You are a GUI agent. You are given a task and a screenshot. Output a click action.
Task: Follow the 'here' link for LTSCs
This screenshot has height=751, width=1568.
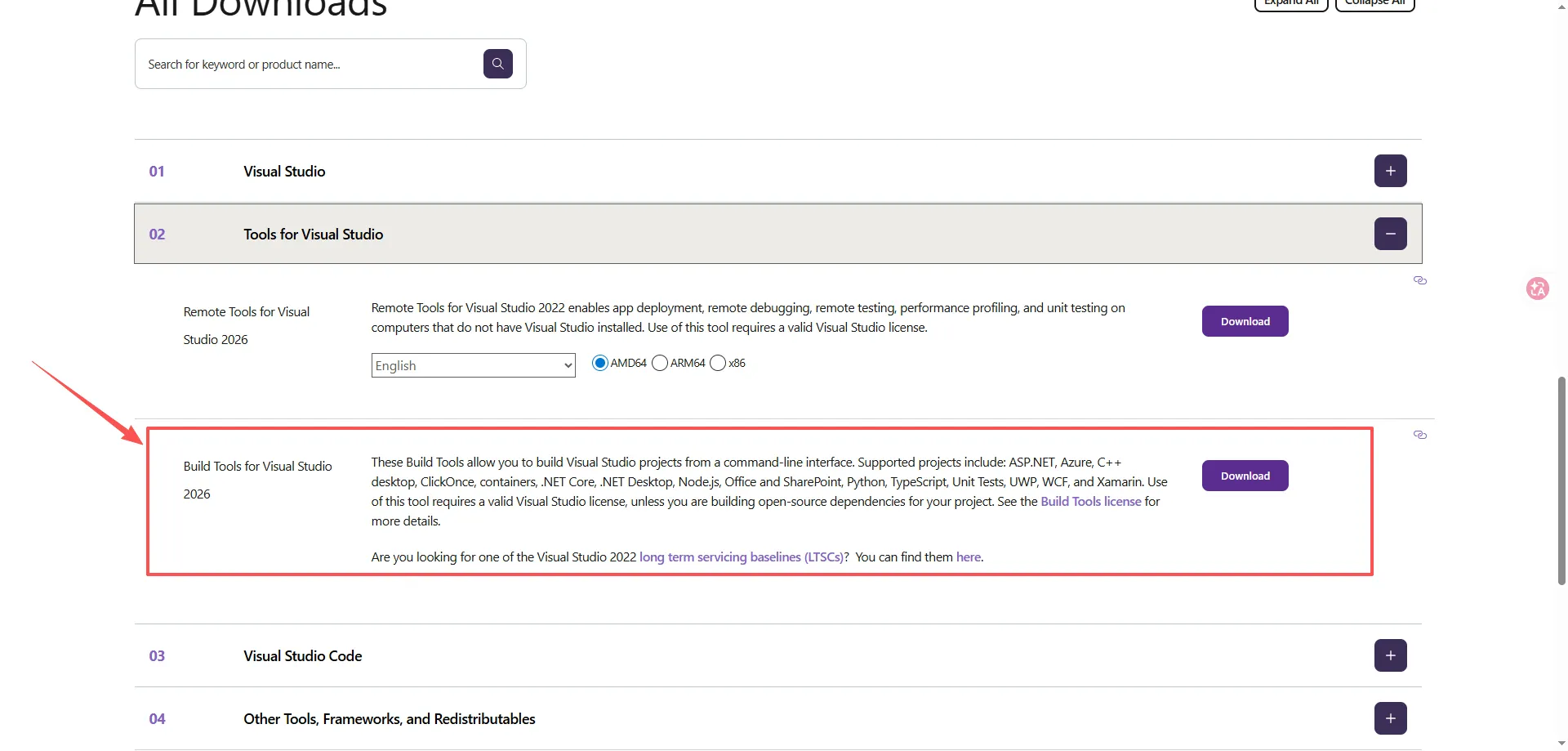pyautogui.click(x=969, y=557)
